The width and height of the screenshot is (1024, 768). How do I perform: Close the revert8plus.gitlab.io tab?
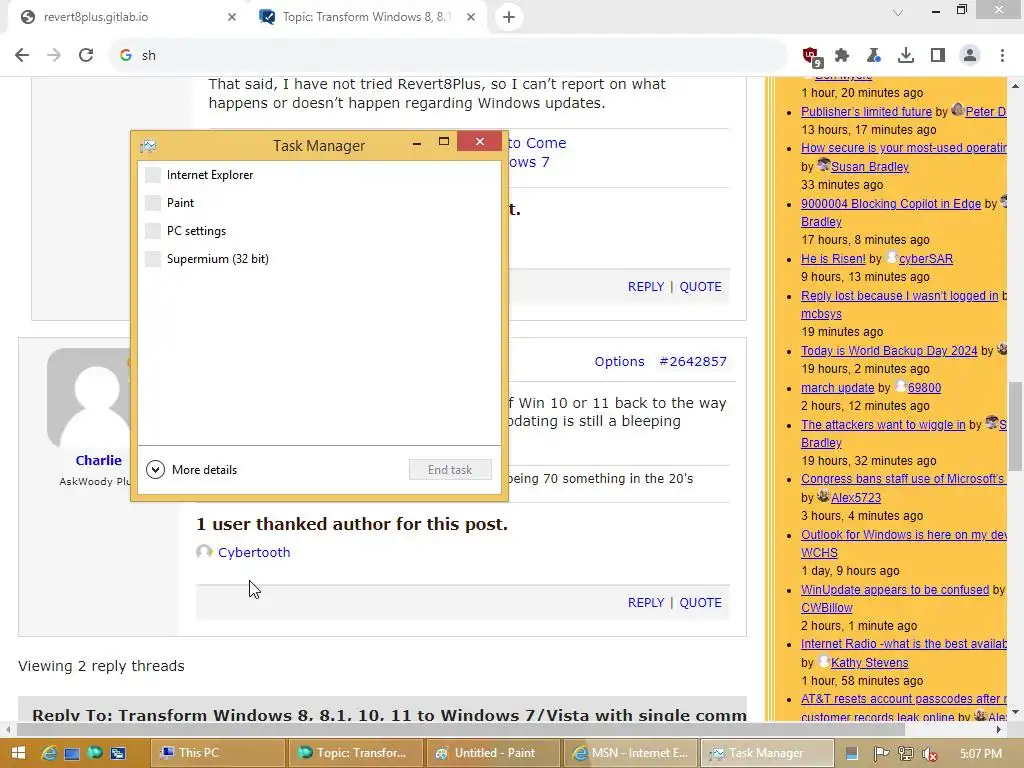tap(232, 17)
